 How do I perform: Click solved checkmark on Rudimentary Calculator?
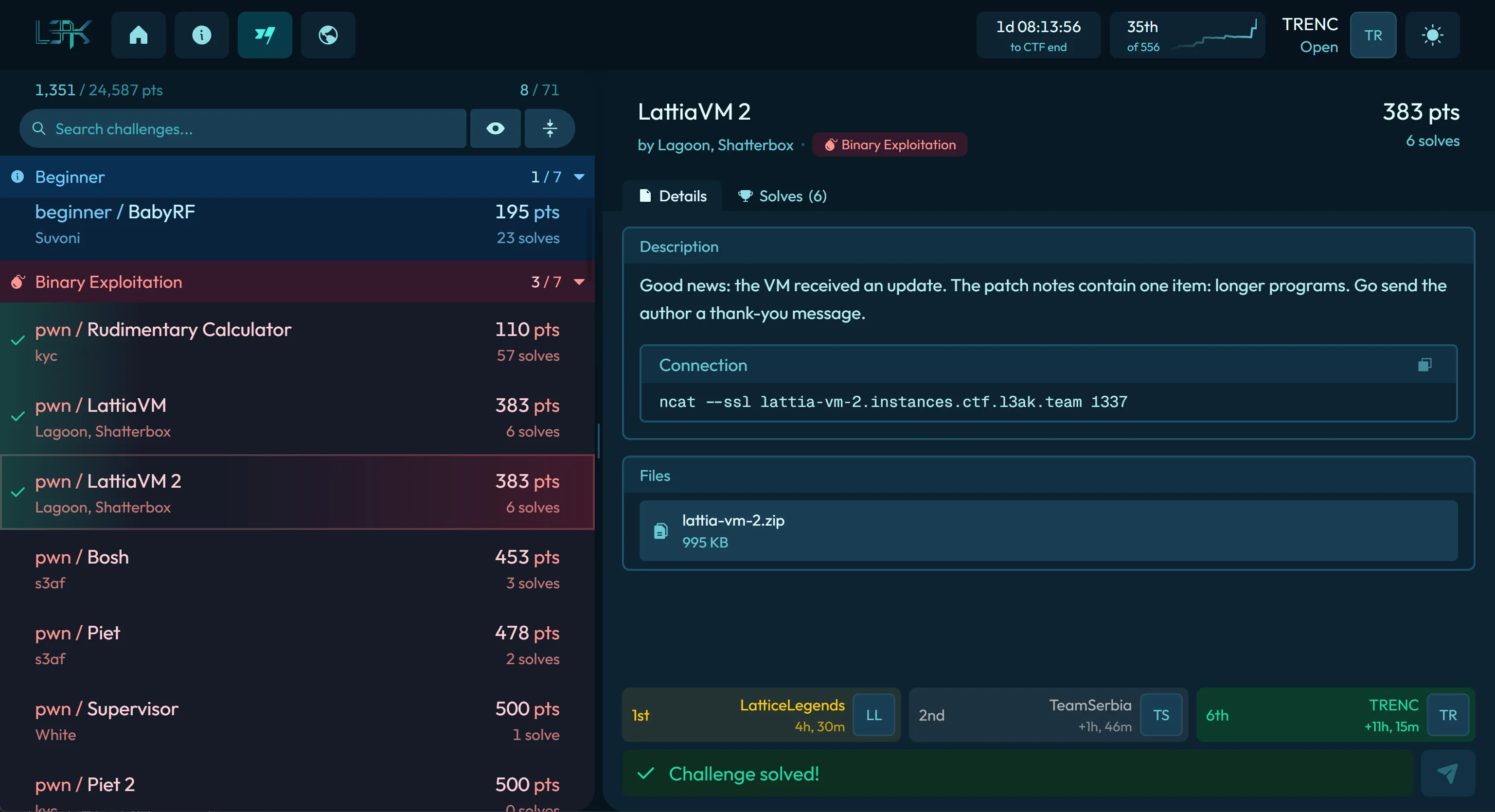[x=18, y=341]
